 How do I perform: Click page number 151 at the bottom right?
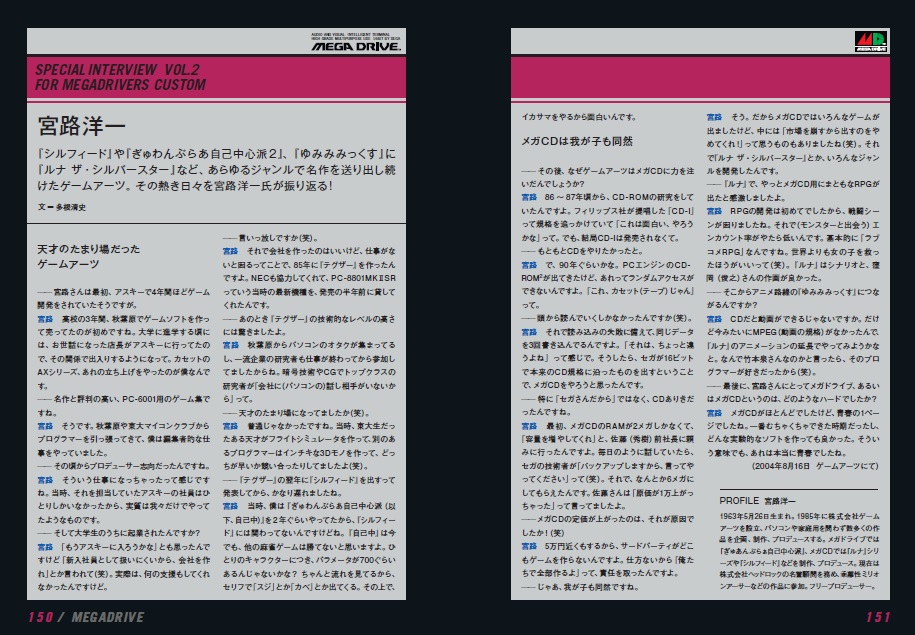coord(878,617)
